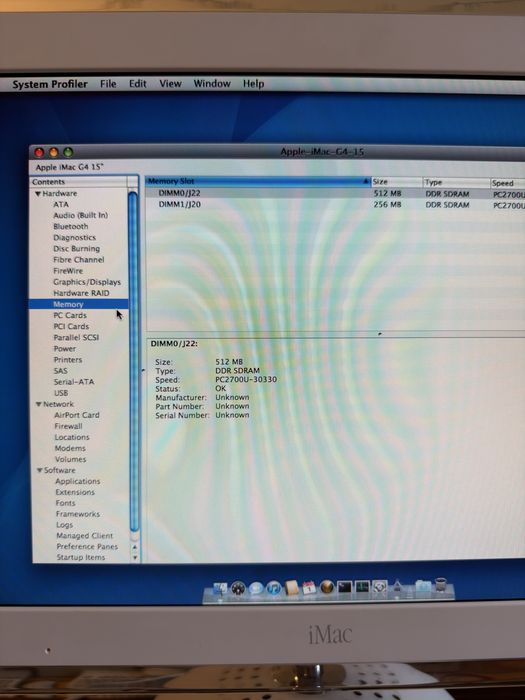Screen dimensions: 525x700
Task: Select Applications under Software
Action: (x=78, y=481)
